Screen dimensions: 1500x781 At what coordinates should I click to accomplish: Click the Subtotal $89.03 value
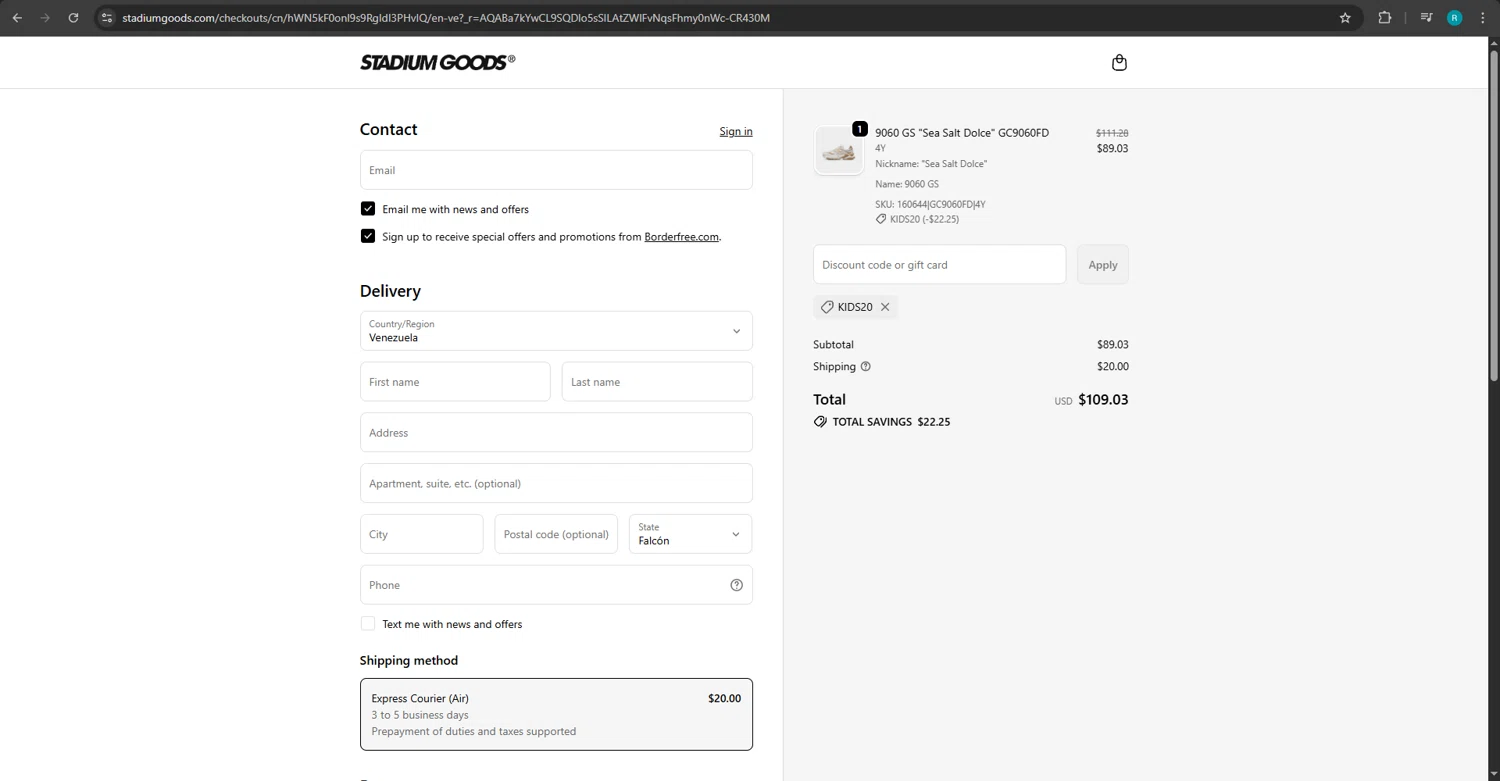(1112, 344)
